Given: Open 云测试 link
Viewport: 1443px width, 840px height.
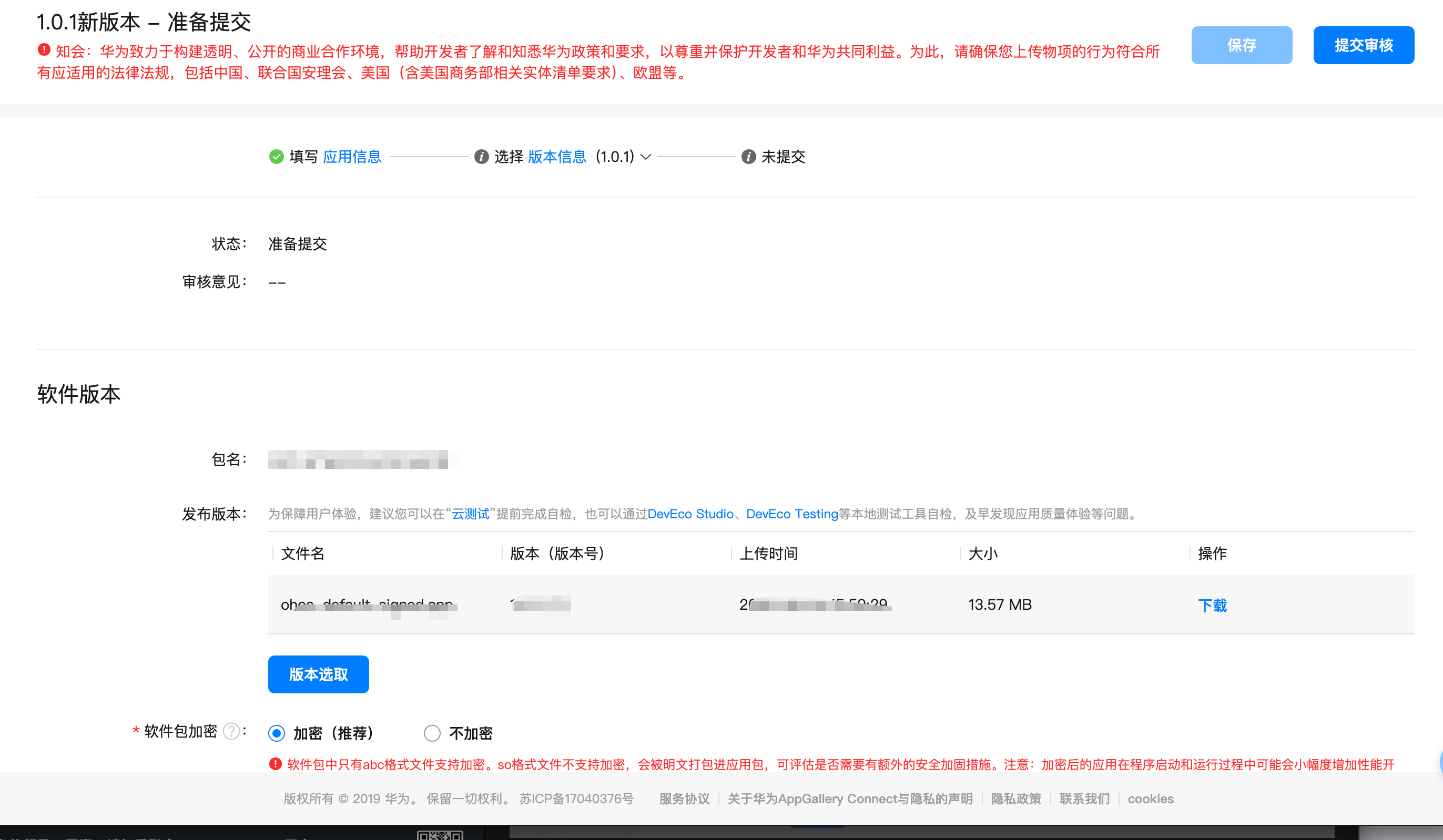Looking at the screenshot, I should pyautogui.click(x=470, y=514).
